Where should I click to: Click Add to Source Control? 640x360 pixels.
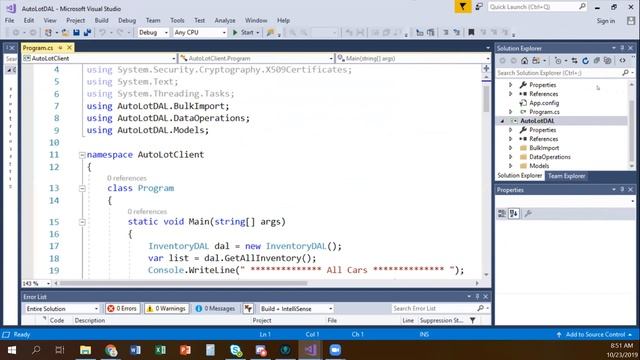[x=596, y=335]
